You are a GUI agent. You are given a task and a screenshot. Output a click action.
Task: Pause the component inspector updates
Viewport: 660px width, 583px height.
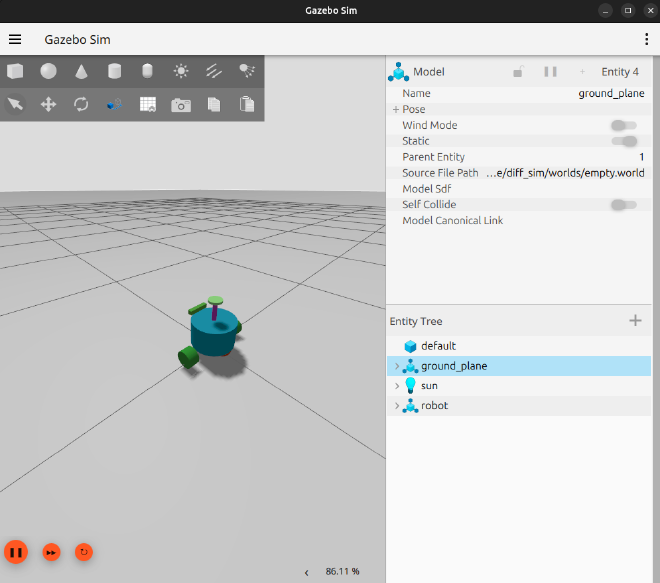[x=550, y=72]
